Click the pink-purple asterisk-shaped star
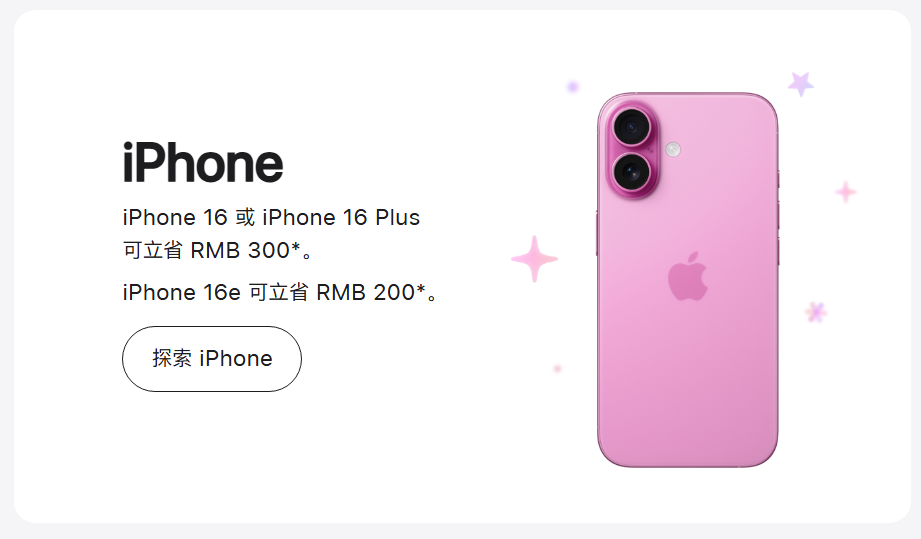This screenshot has height=539, width=921. (x=815, y=312)
